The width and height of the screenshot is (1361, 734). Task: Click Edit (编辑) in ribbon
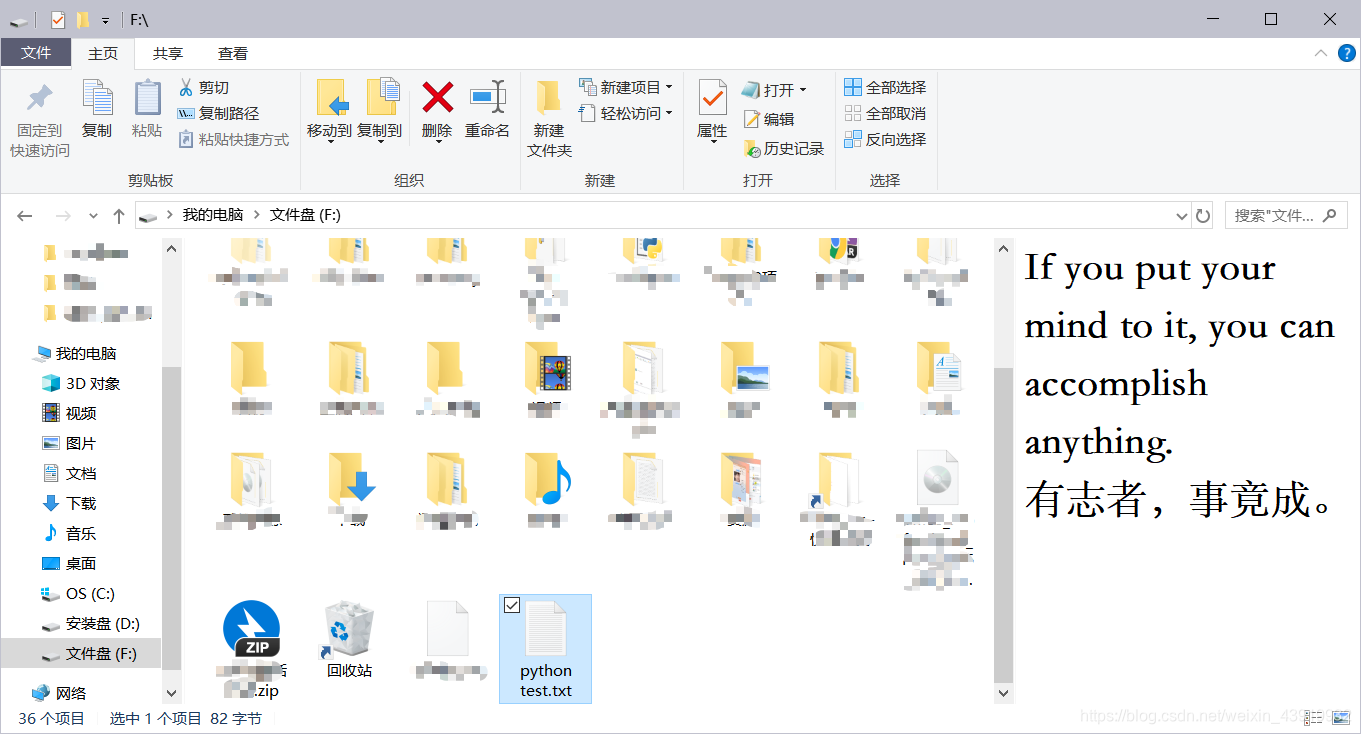tap(768, 119)
